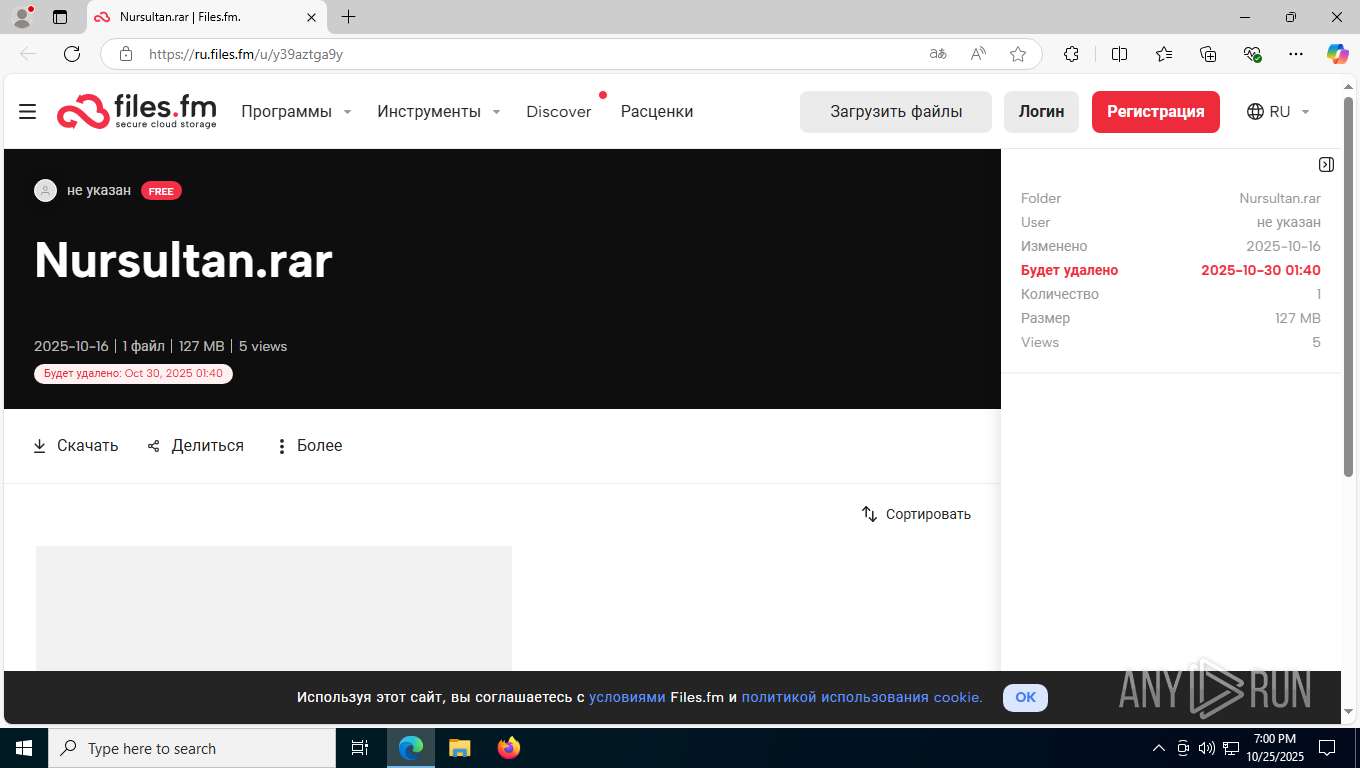Viewport: 1360px width, 768px height.
Task: Open Task View on taskbar
Action: [360, 748]
